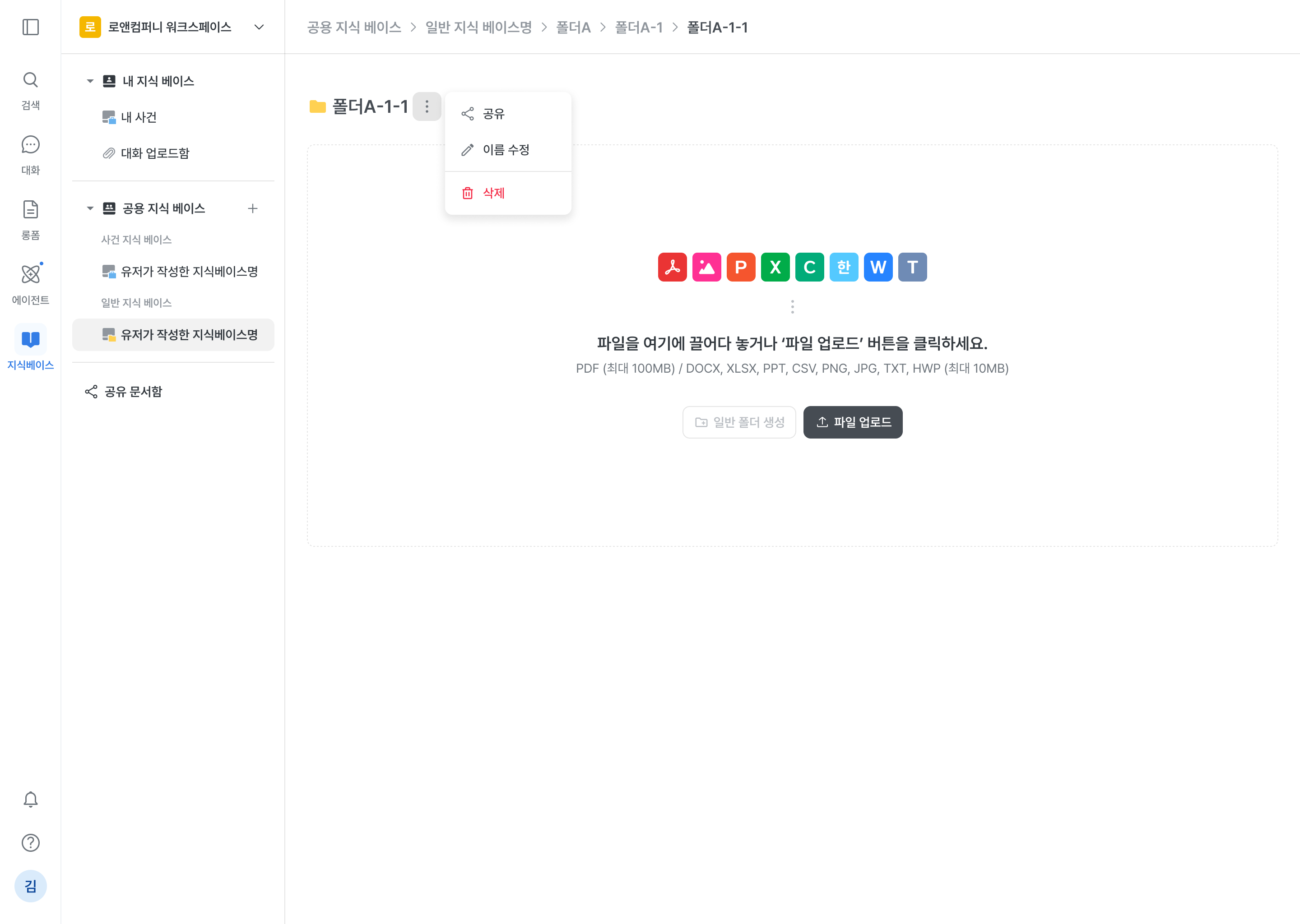
Task: Toggle the sidebar panel icon
Action: (x=30, y=27)
